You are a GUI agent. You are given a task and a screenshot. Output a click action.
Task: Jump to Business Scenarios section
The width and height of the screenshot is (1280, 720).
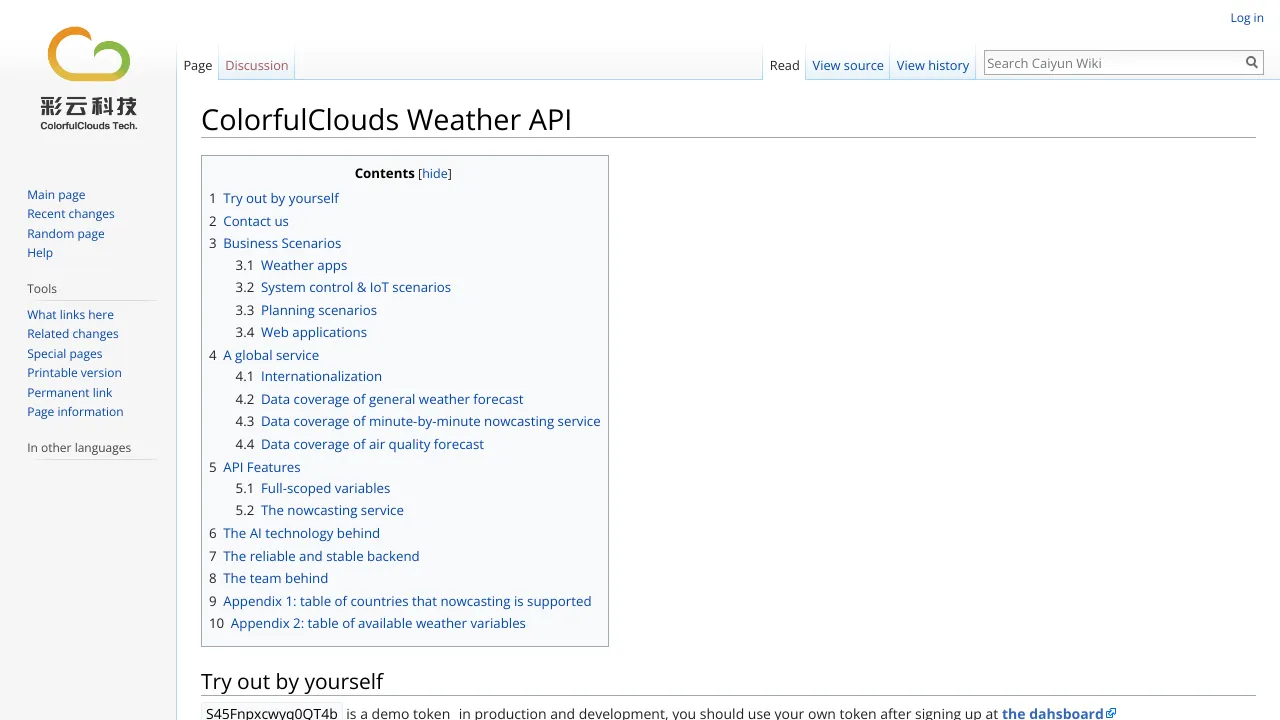[275, 243]
